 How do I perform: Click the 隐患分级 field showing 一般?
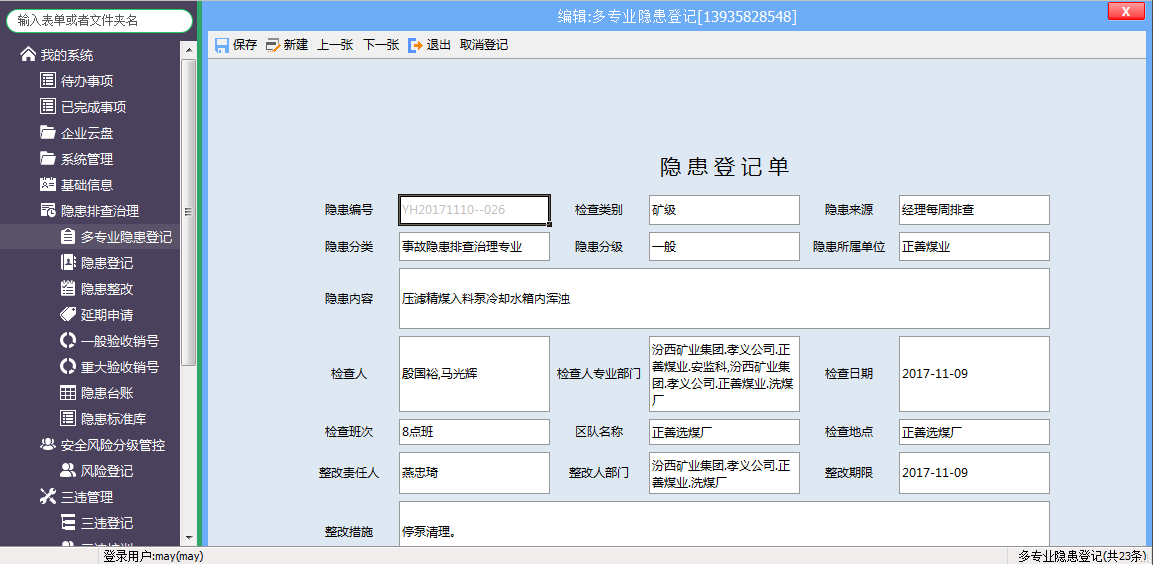click(x=724, y=246)
